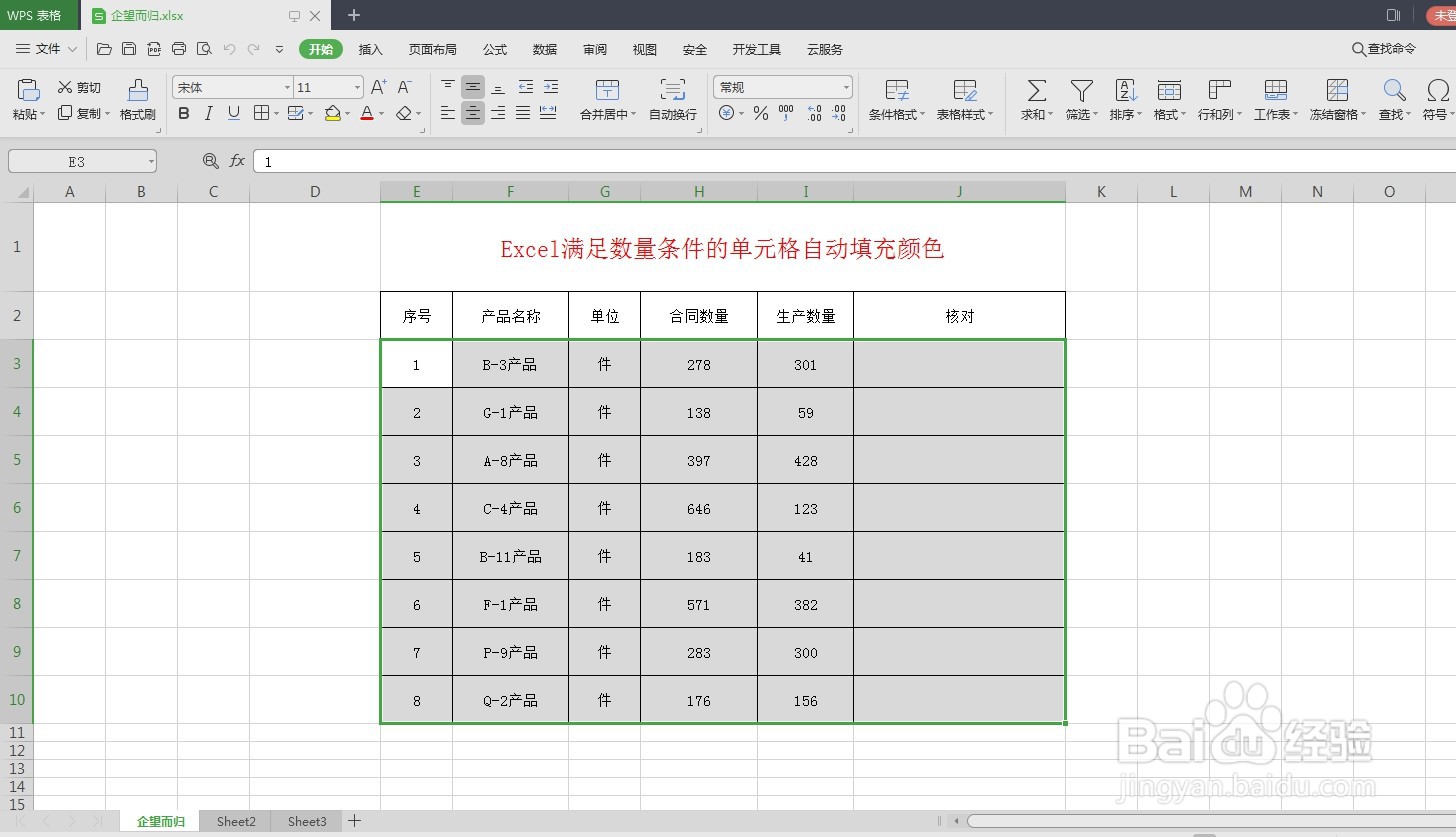1456x837 pixels.
Task: Toggle align left
Action: (x=448, y=113)
